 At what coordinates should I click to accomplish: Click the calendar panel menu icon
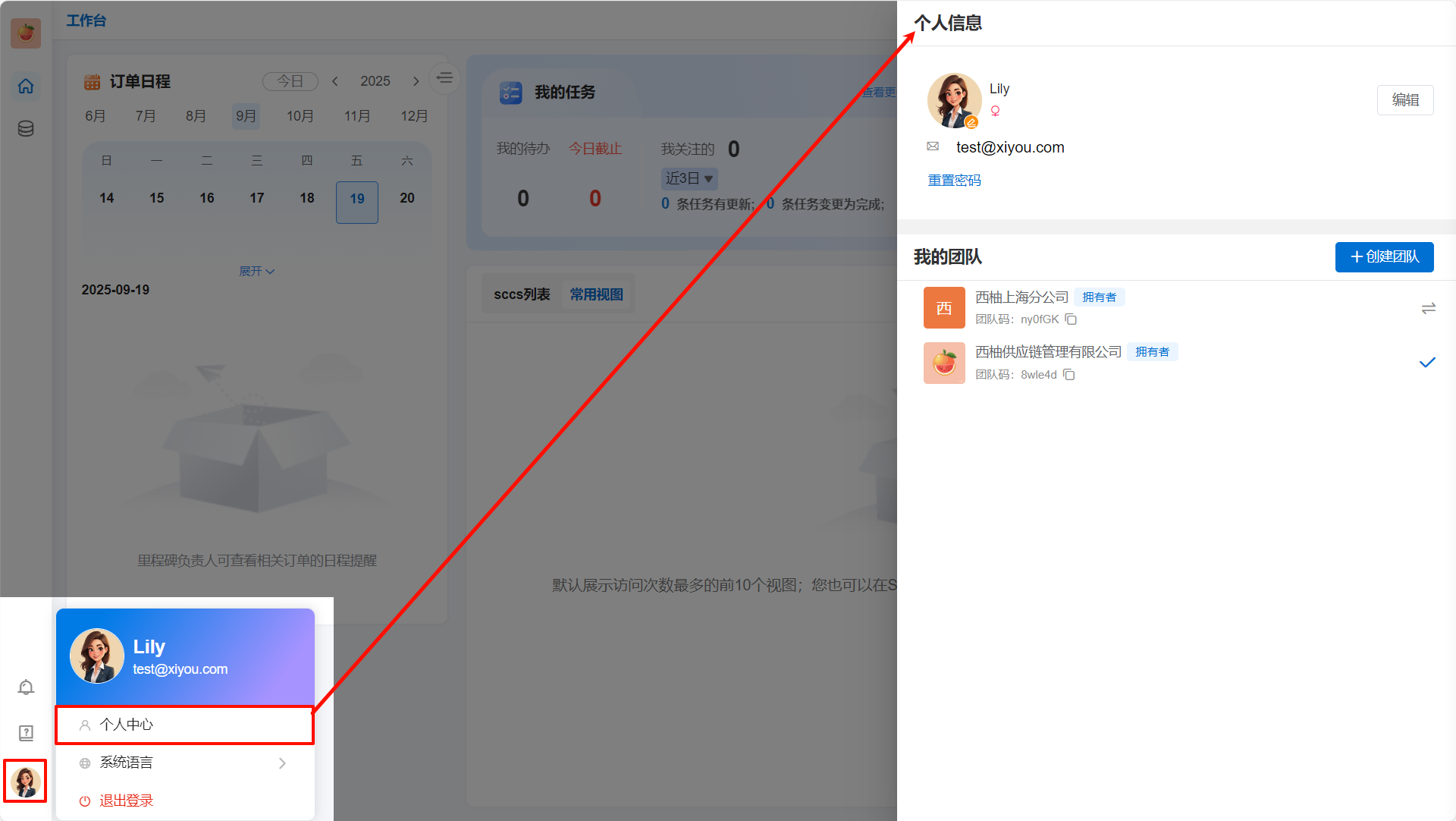[444, 78]
